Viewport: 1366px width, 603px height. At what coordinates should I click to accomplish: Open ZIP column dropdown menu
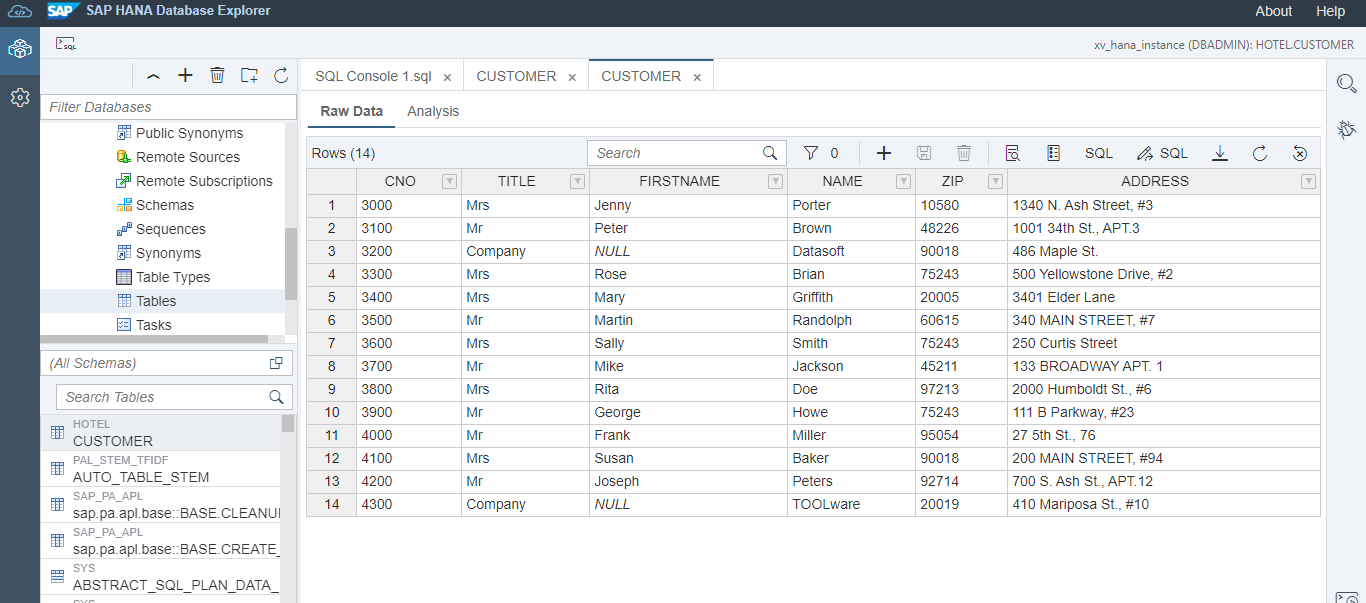[x=995, y=181]
